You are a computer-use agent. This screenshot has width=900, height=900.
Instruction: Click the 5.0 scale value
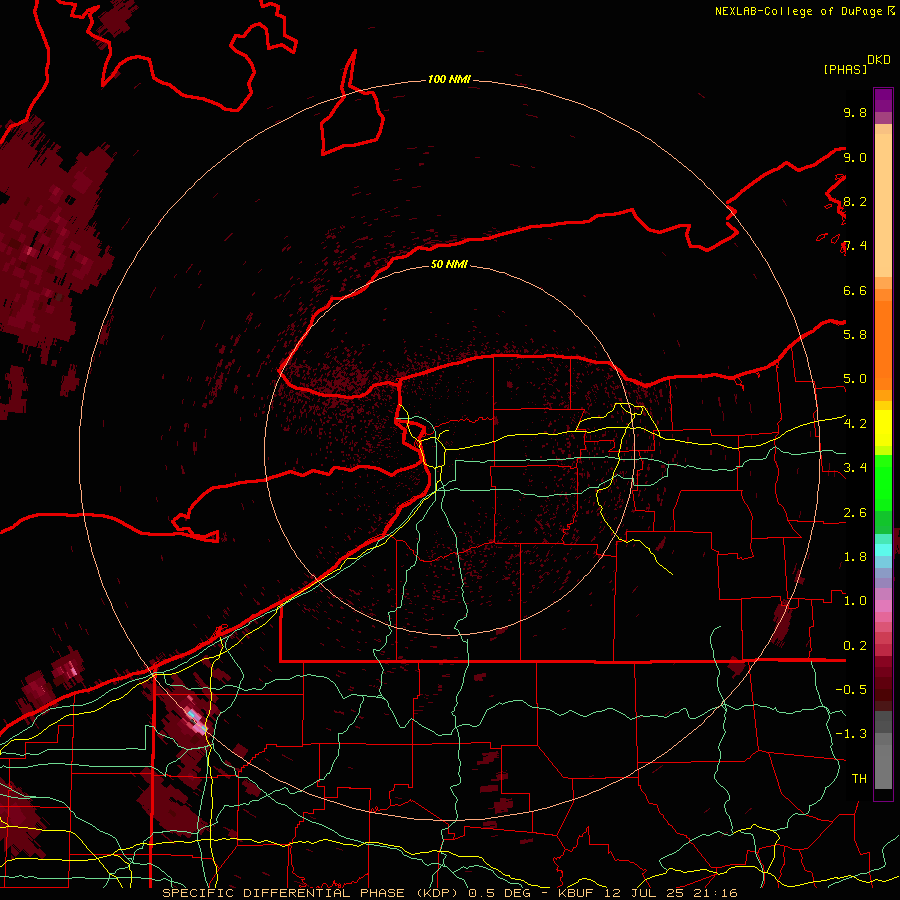tap(855, 379)
